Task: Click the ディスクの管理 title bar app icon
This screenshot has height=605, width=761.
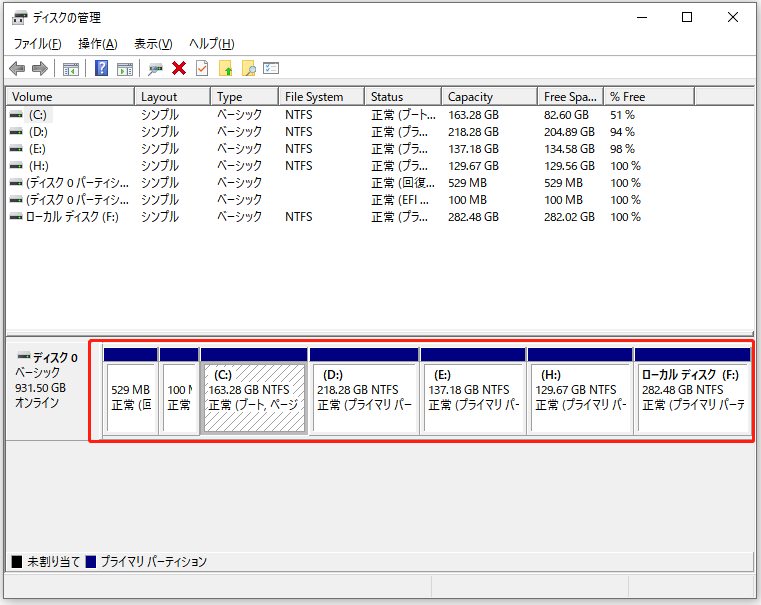Action: 20,18
